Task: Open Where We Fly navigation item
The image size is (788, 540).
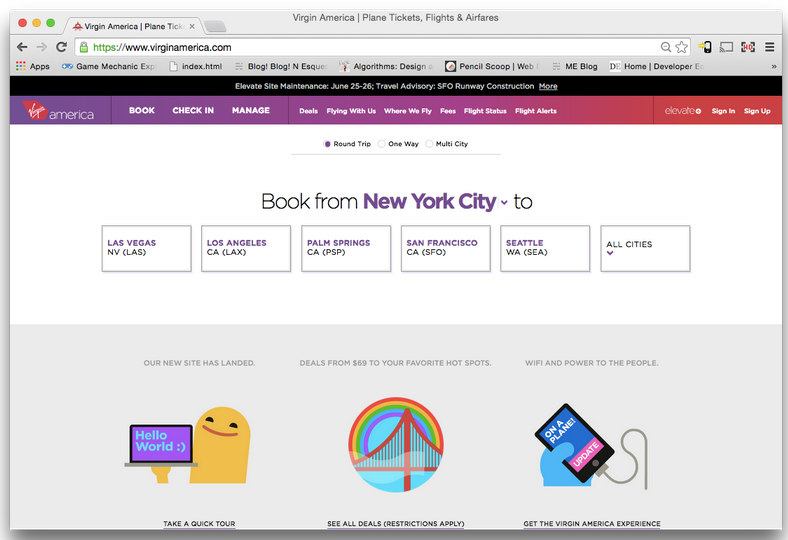Action: [x=408, y=111]
